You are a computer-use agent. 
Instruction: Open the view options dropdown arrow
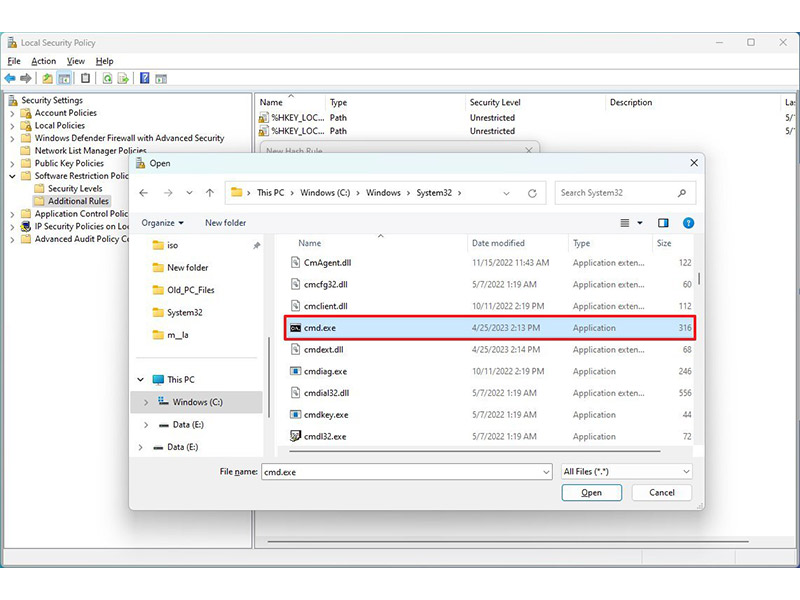click(x=640, y=223)
